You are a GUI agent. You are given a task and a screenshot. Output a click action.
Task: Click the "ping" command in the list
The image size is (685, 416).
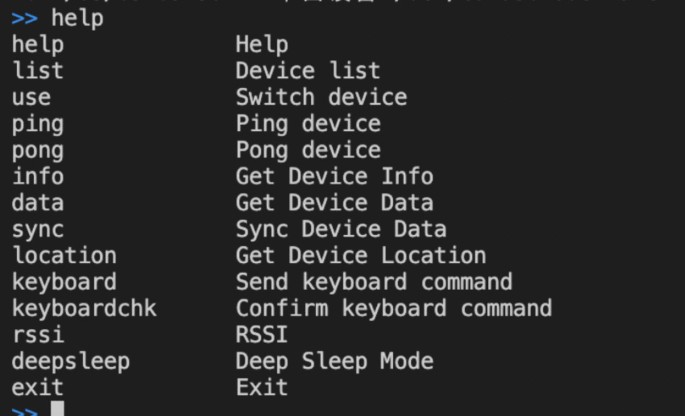pyautogui.click(x=38, y=124)
